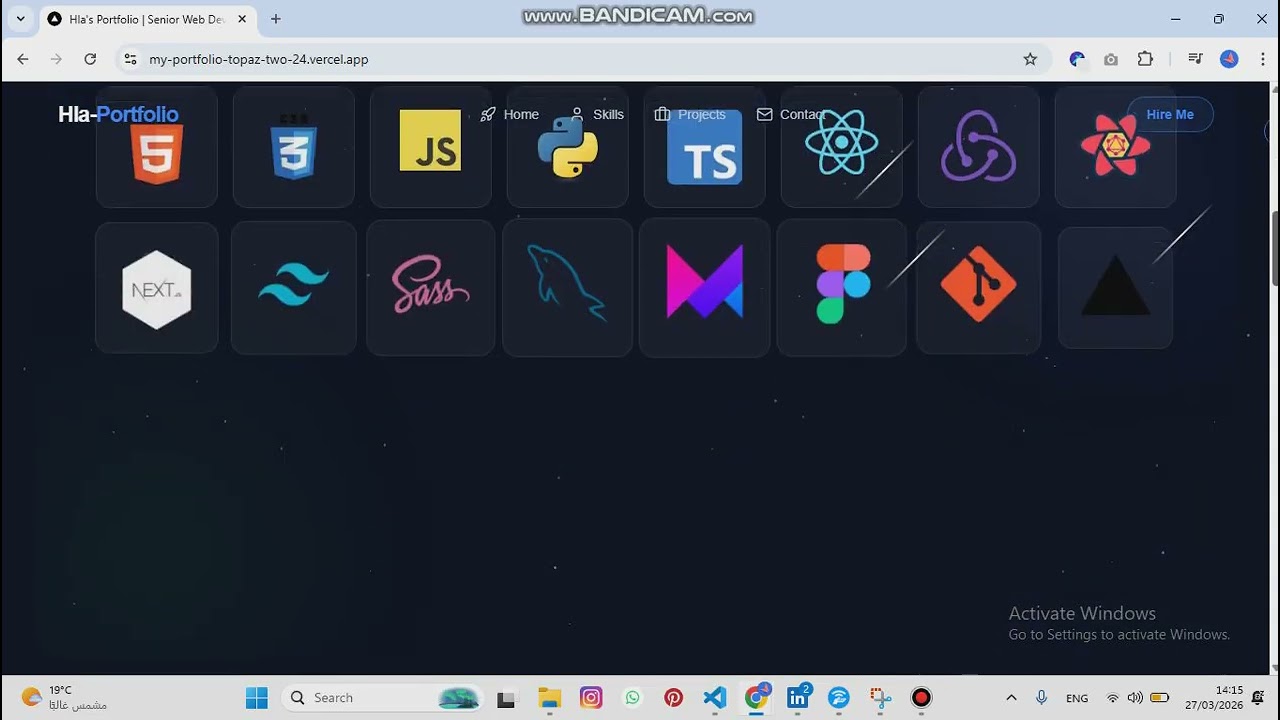Open LinkedIn from the taskbar

pos(798,697)
